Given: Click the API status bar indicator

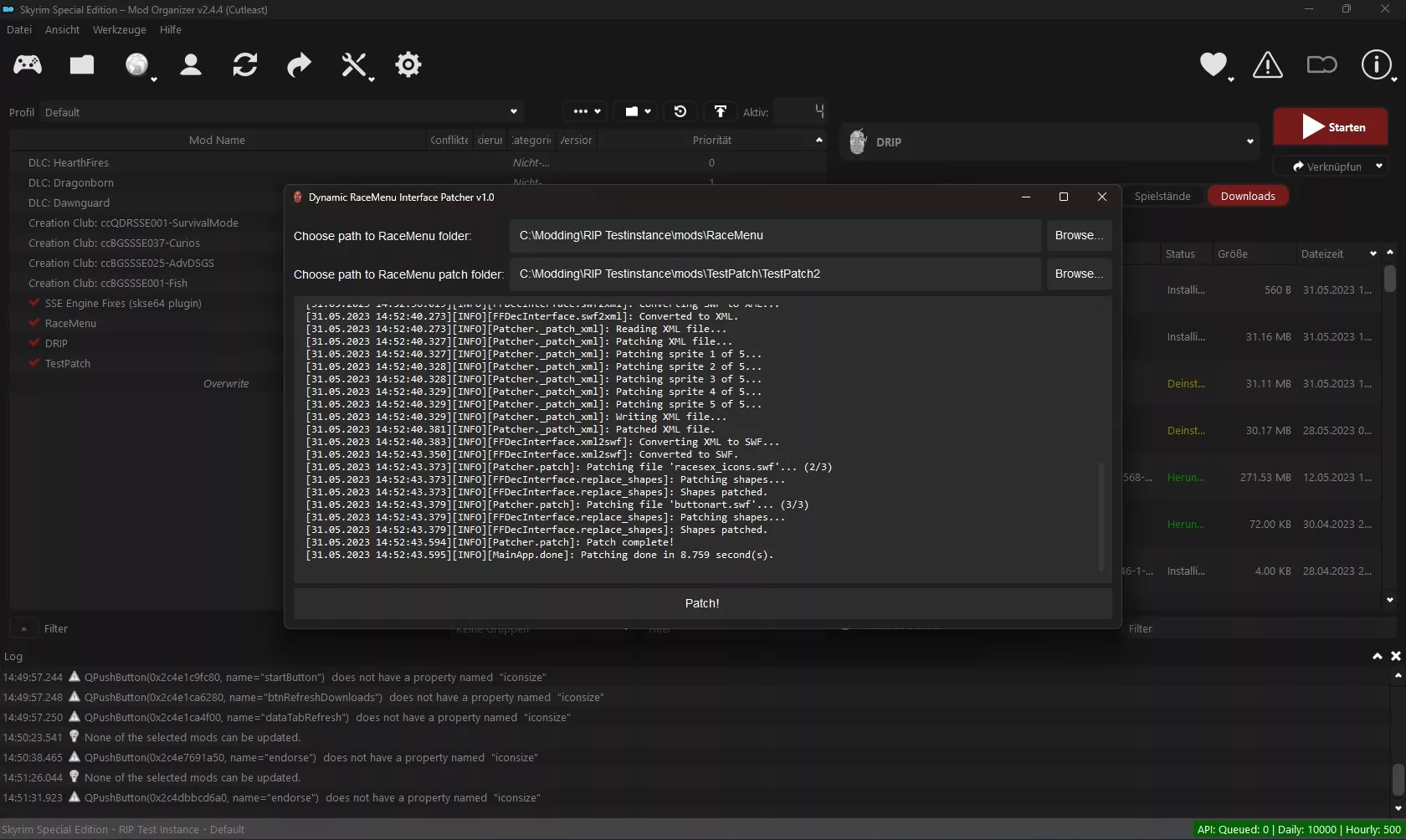Looking at the screenshot, I should (x=1299, y=830).
